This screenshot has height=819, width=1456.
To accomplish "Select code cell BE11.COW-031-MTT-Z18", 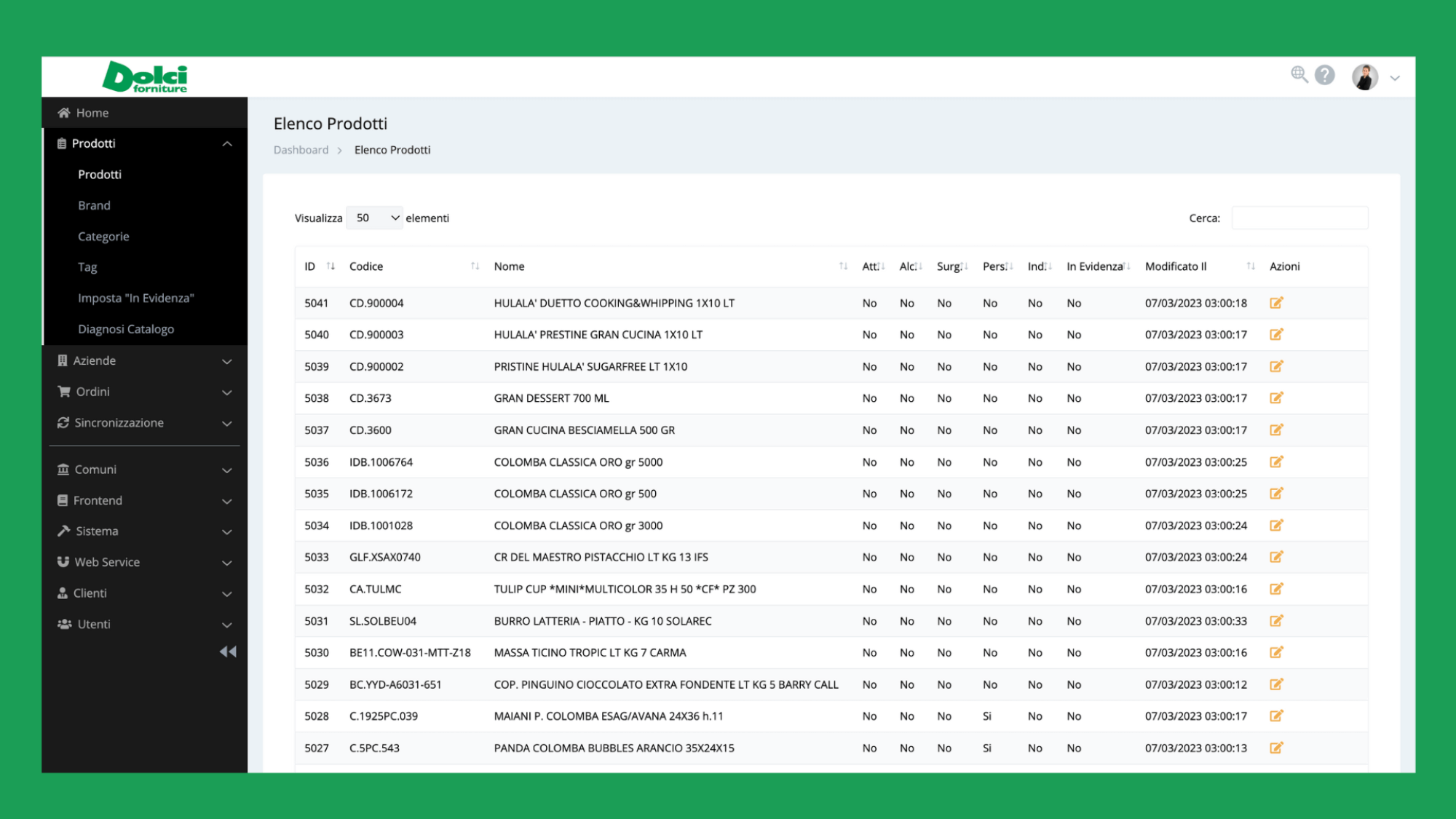I will (x=410, y=653).
